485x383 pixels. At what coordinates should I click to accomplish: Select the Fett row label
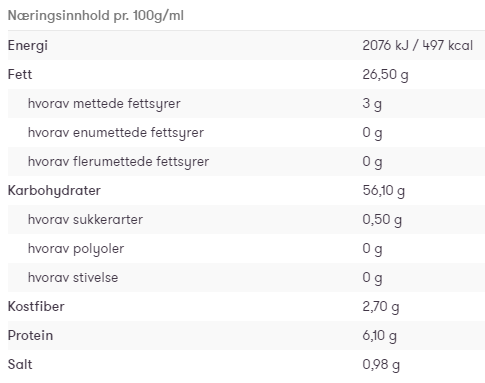(x=20, y=74)
